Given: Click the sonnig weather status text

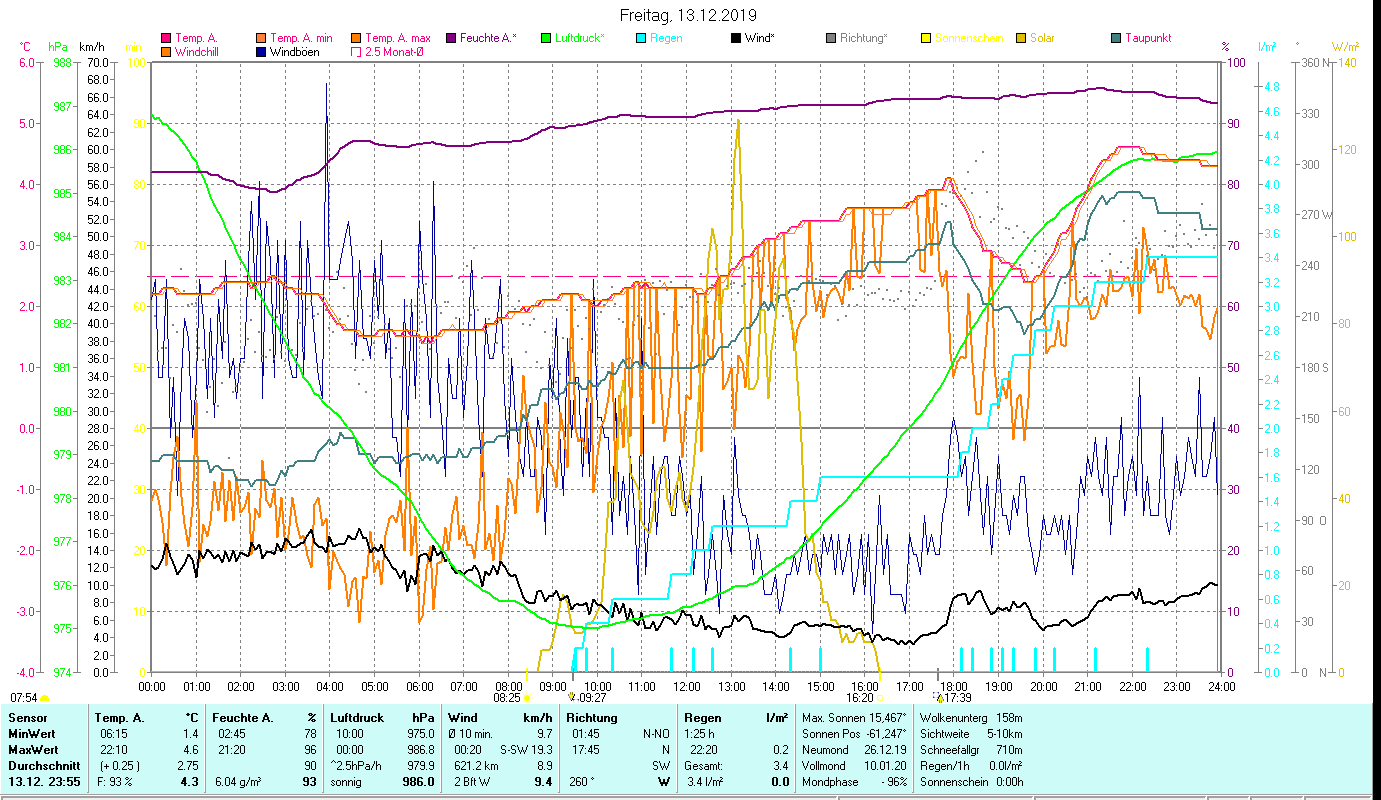Looking at the screenshot, I should point(347,782).
